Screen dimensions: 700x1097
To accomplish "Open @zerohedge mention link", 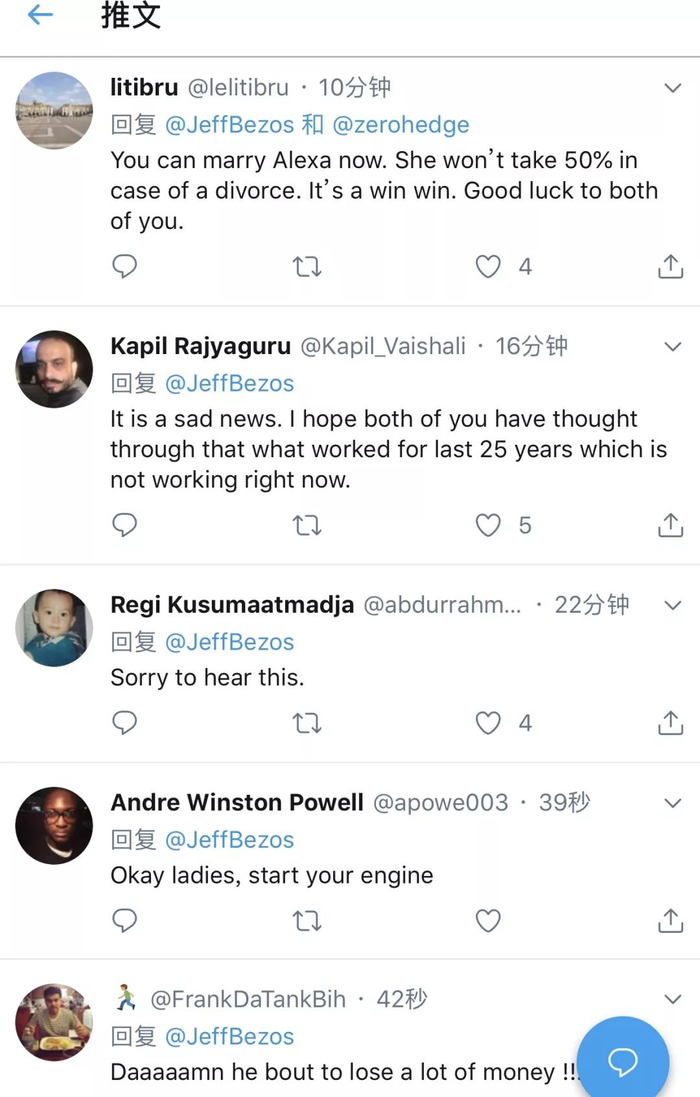I will click(400, 125).
